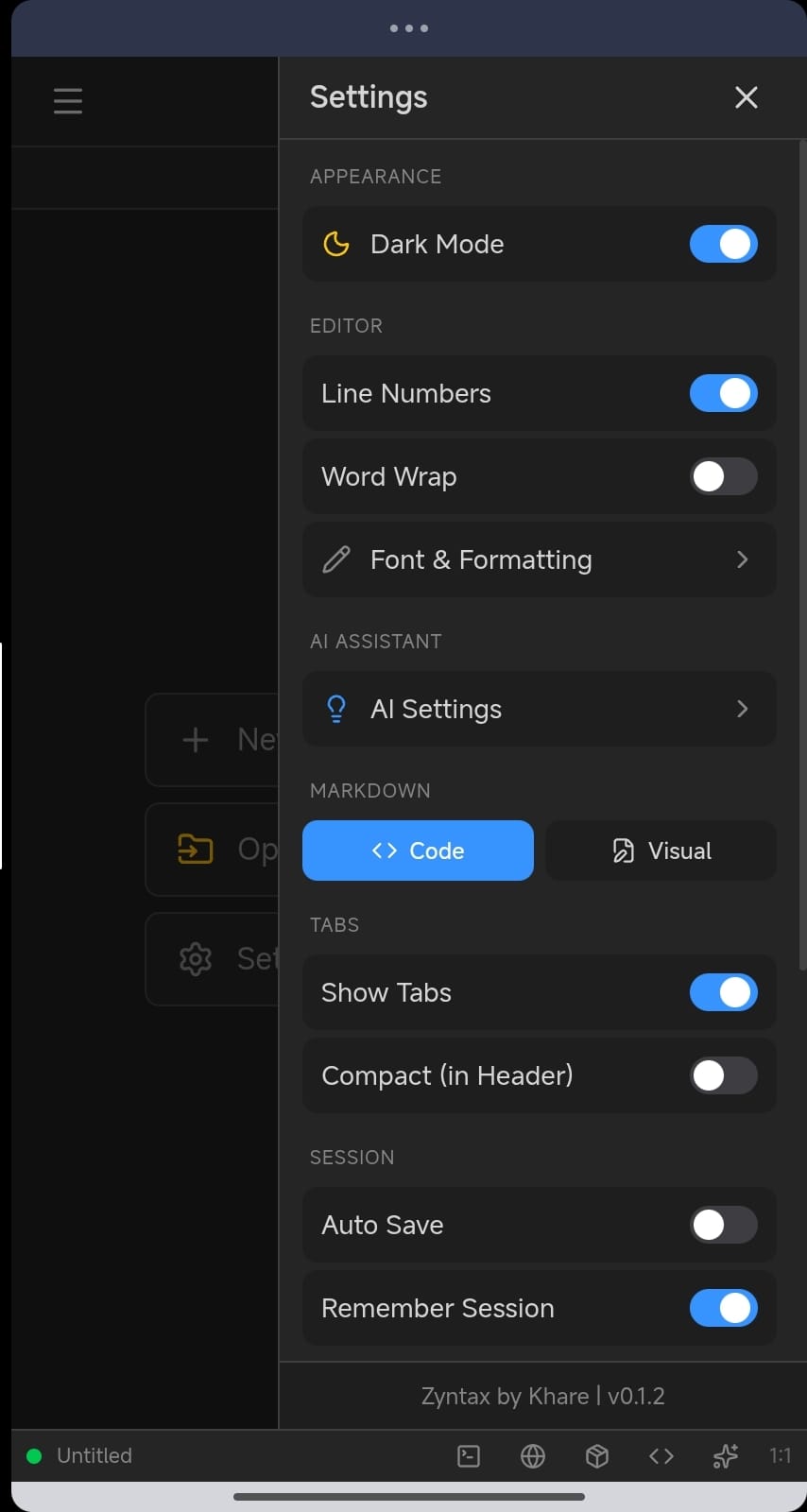Click the Untitled filename in status bar
Viewport: 807px width, 1512px height.
point(94,1455)
